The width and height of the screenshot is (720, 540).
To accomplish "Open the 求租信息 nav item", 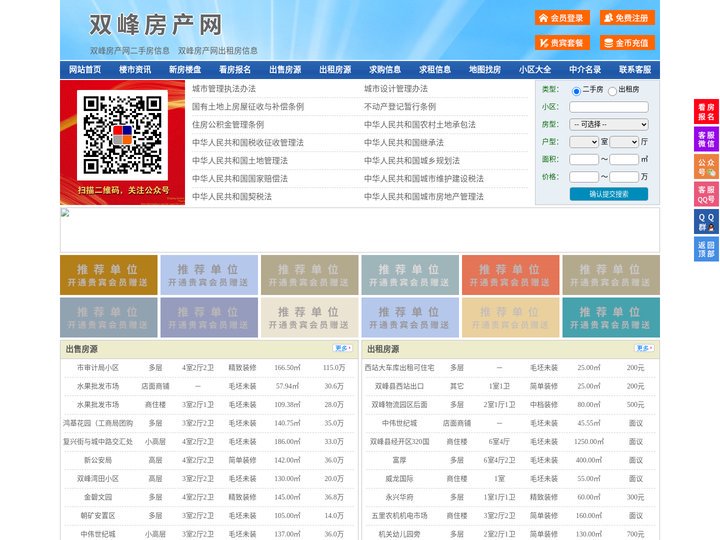I will tap(435, 70).
